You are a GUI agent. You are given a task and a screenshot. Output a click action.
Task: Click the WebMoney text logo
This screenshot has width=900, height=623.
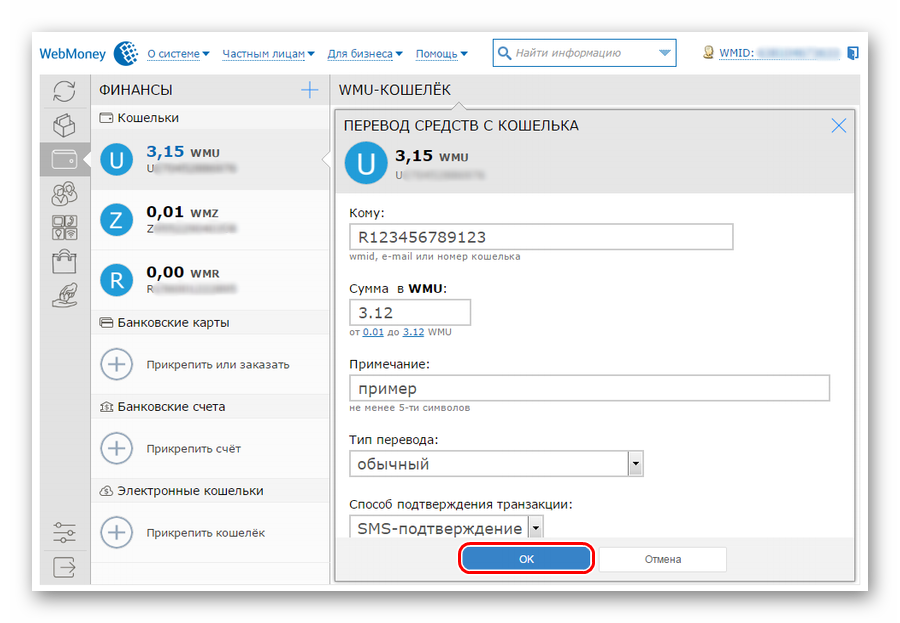tap(72, 53)
